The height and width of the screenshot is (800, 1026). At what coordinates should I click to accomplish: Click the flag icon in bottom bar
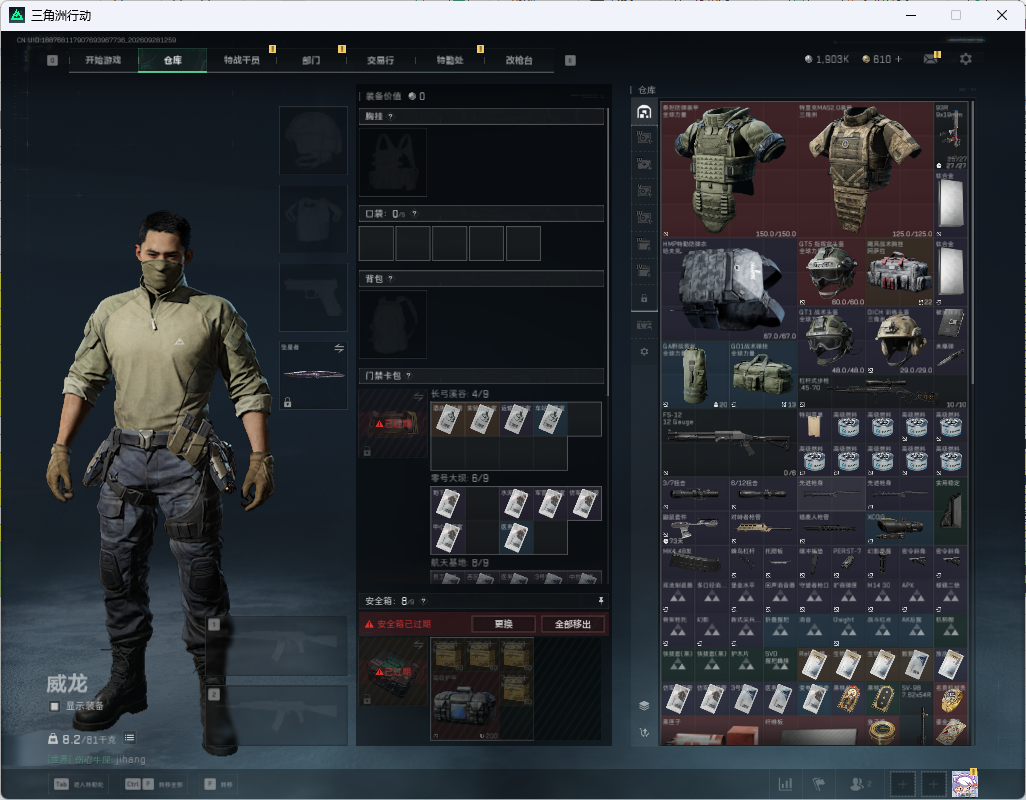tap(818, 783)
